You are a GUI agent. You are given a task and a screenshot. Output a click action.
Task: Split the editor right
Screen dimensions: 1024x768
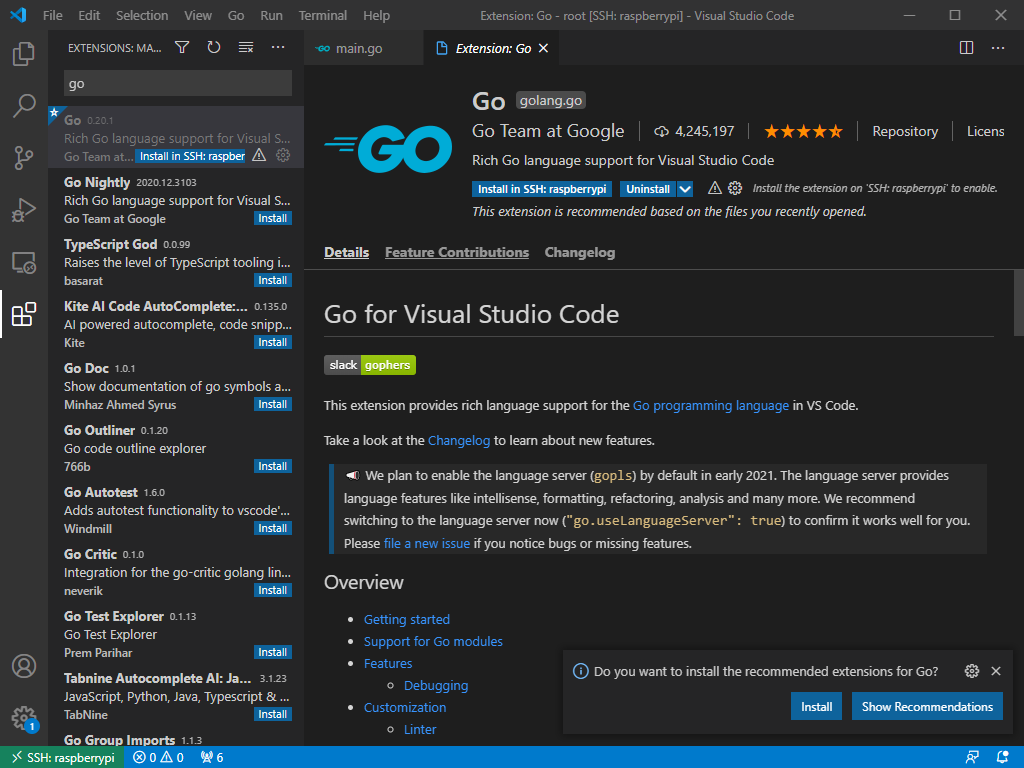967,48
